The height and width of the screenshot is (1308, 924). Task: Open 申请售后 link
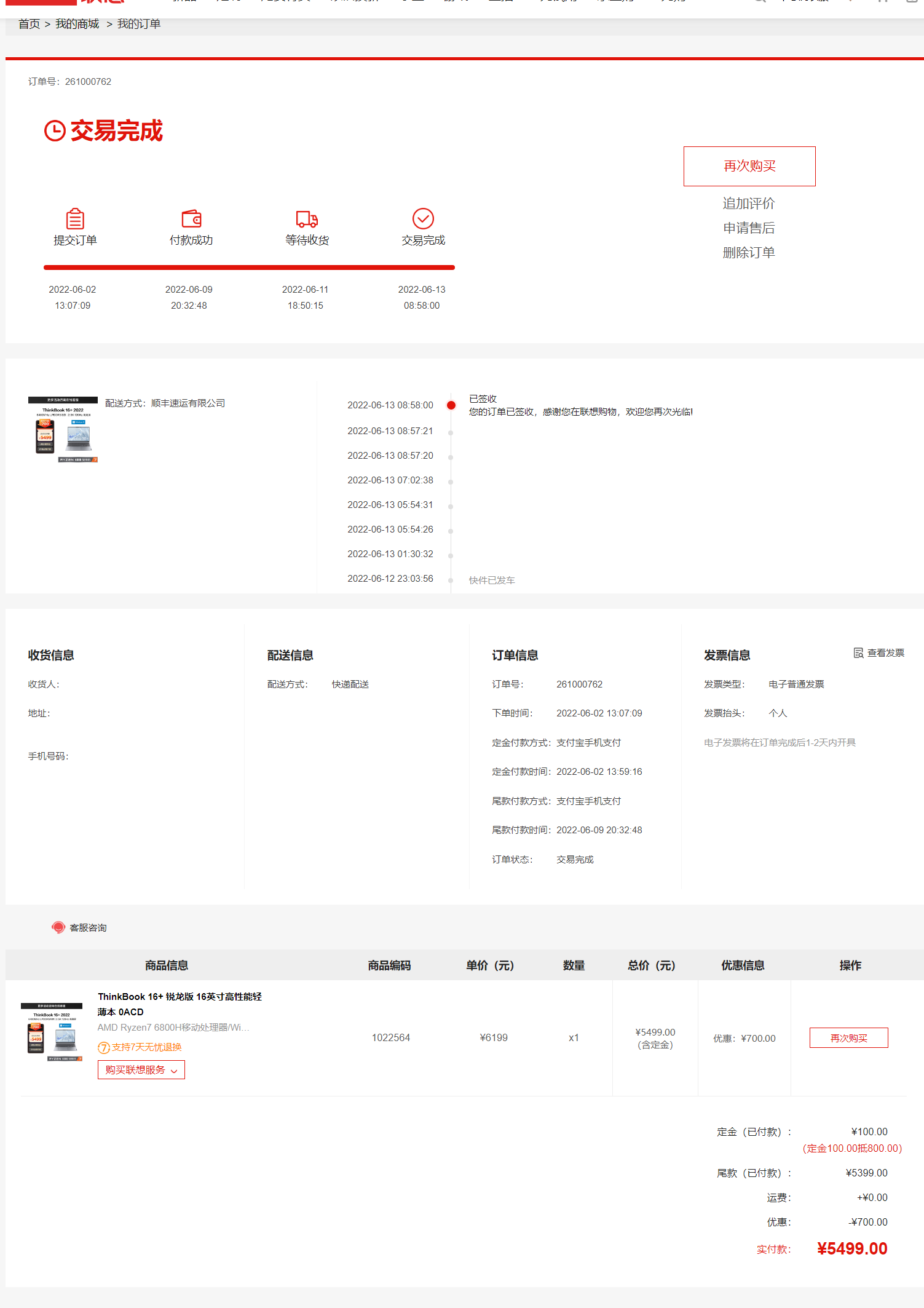point(749,228)
